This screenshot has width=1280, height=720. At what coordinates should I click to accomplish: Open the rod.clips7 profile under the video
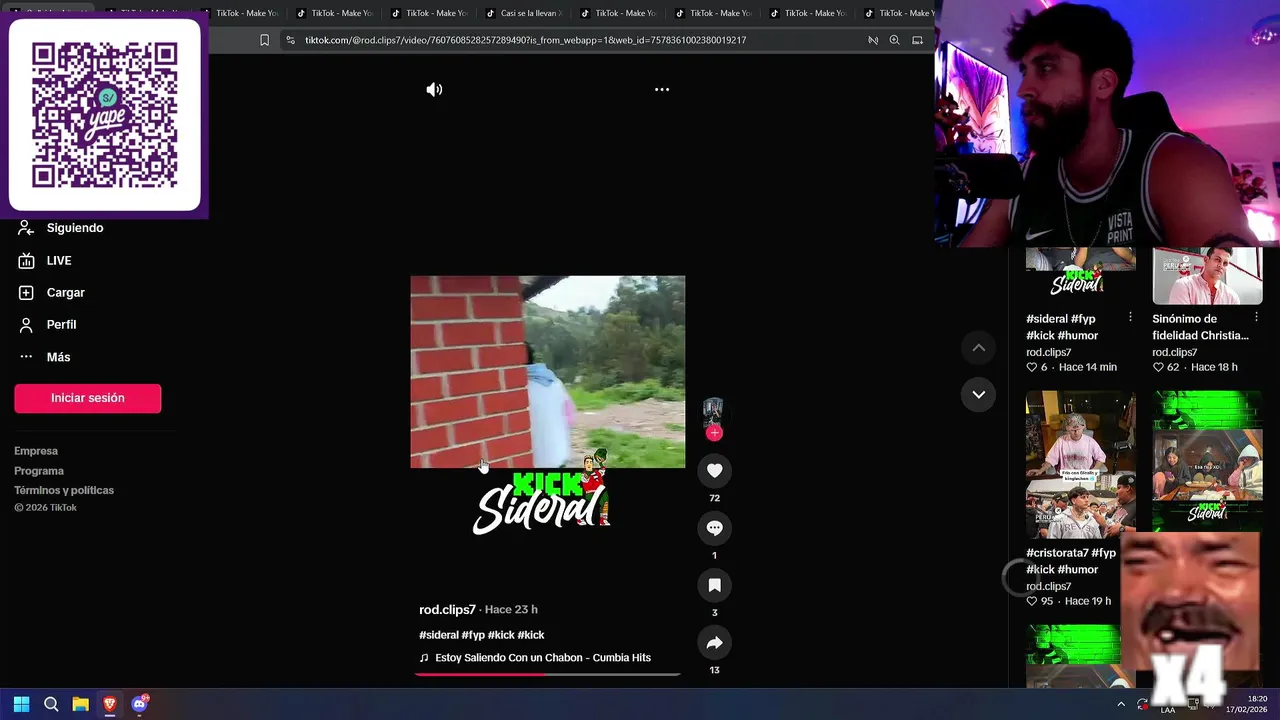[x=447, y=609]
